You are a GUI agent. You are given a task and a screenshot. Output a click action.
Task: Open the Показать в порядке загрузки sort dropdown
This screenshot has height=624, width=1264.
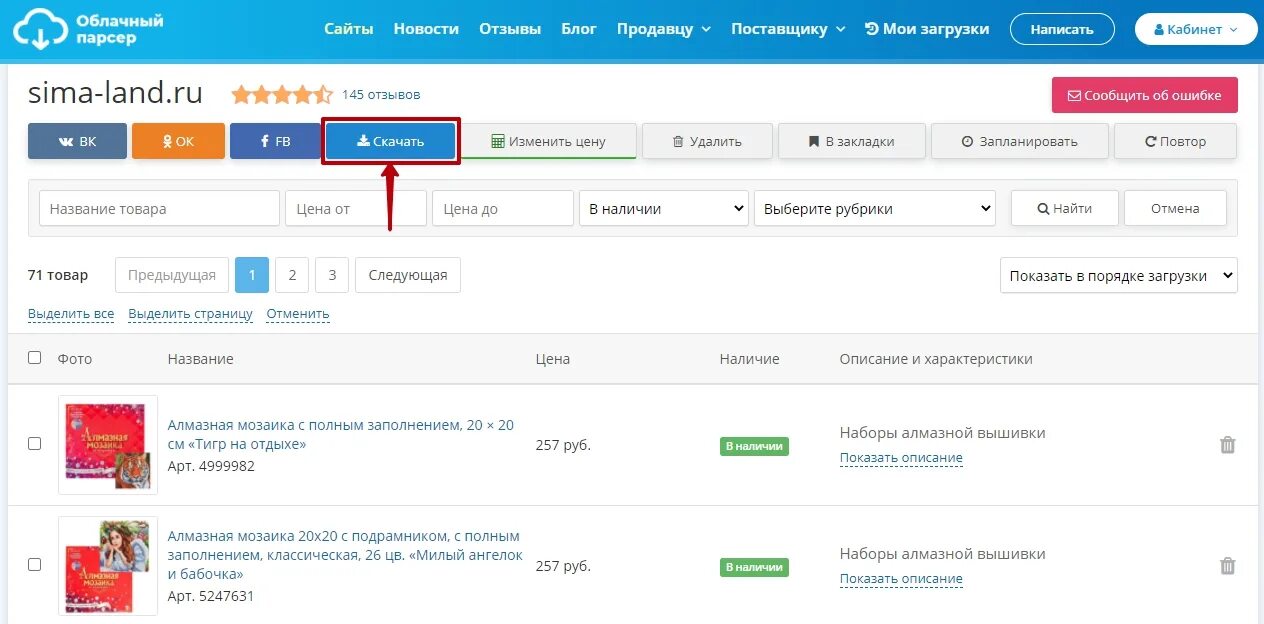click(x=1119, y=275)
